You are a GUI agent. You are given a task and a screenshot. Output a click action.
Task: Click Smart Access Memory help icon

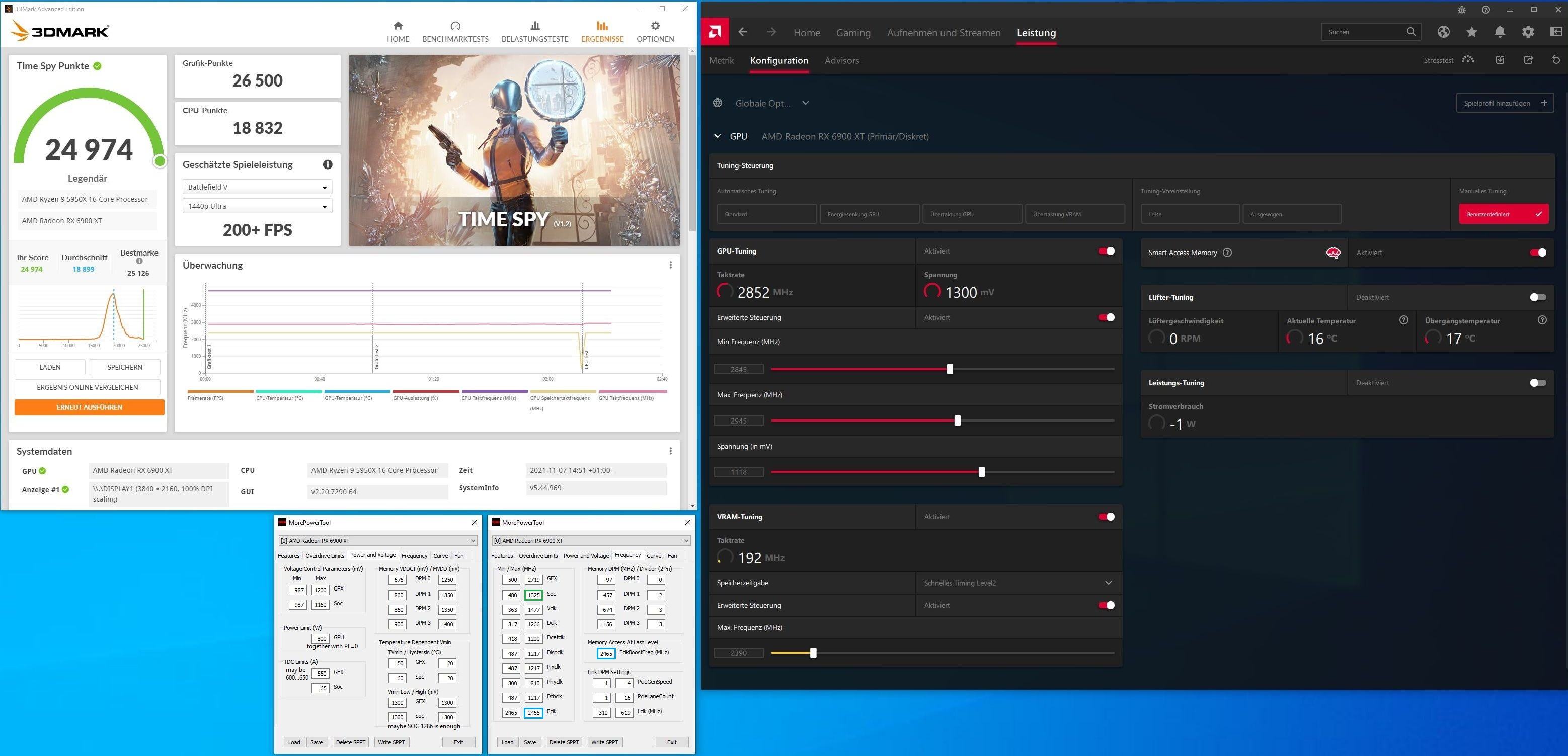1227,253
